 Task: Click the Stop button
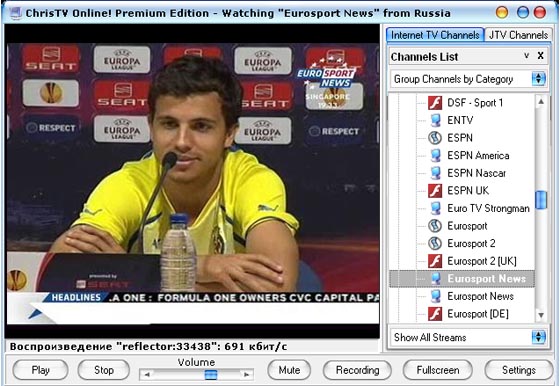click(x=104, y=370)
